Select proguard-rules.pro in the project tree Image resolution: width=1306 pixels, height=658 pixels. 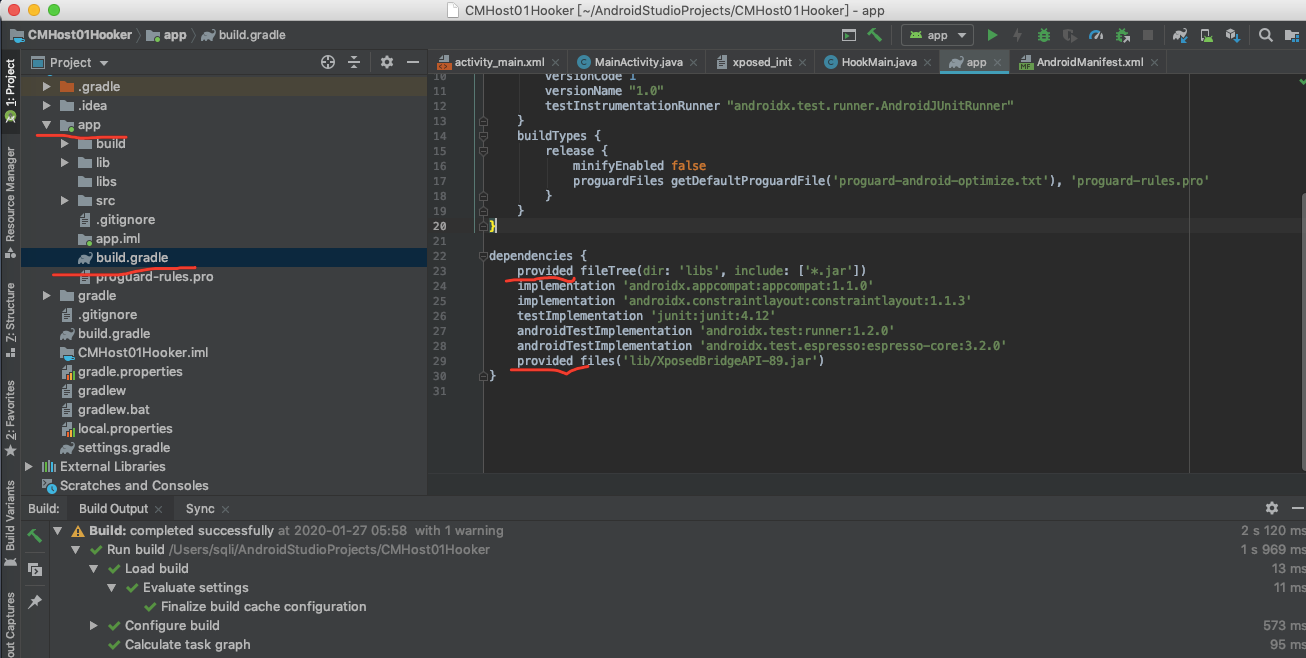[x=154, y=277]
